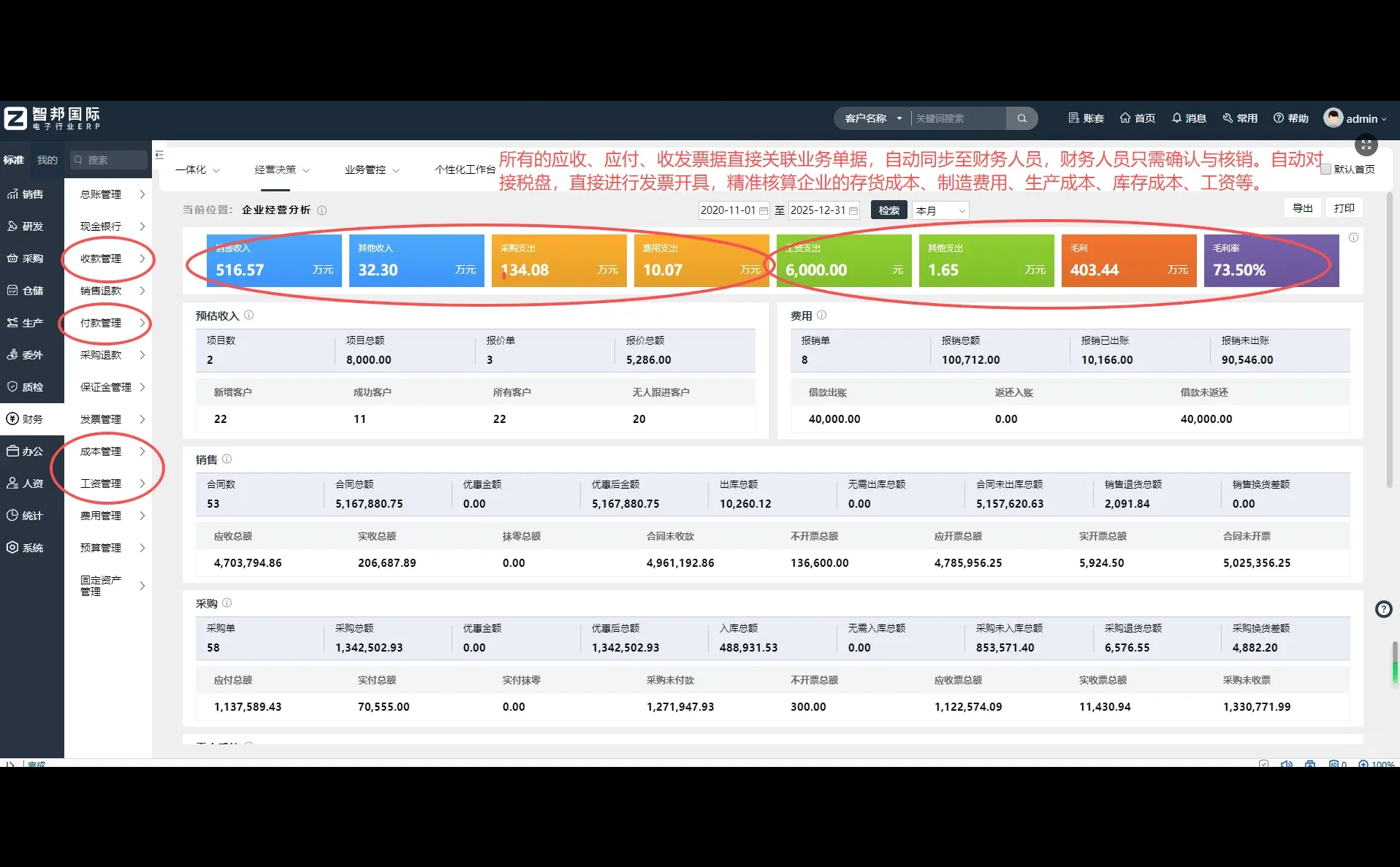This screenshot has height=867, width=1400.
Task: Mute the sound icon in status bar
Action: pyautogui.click(x=1286, y=763)
